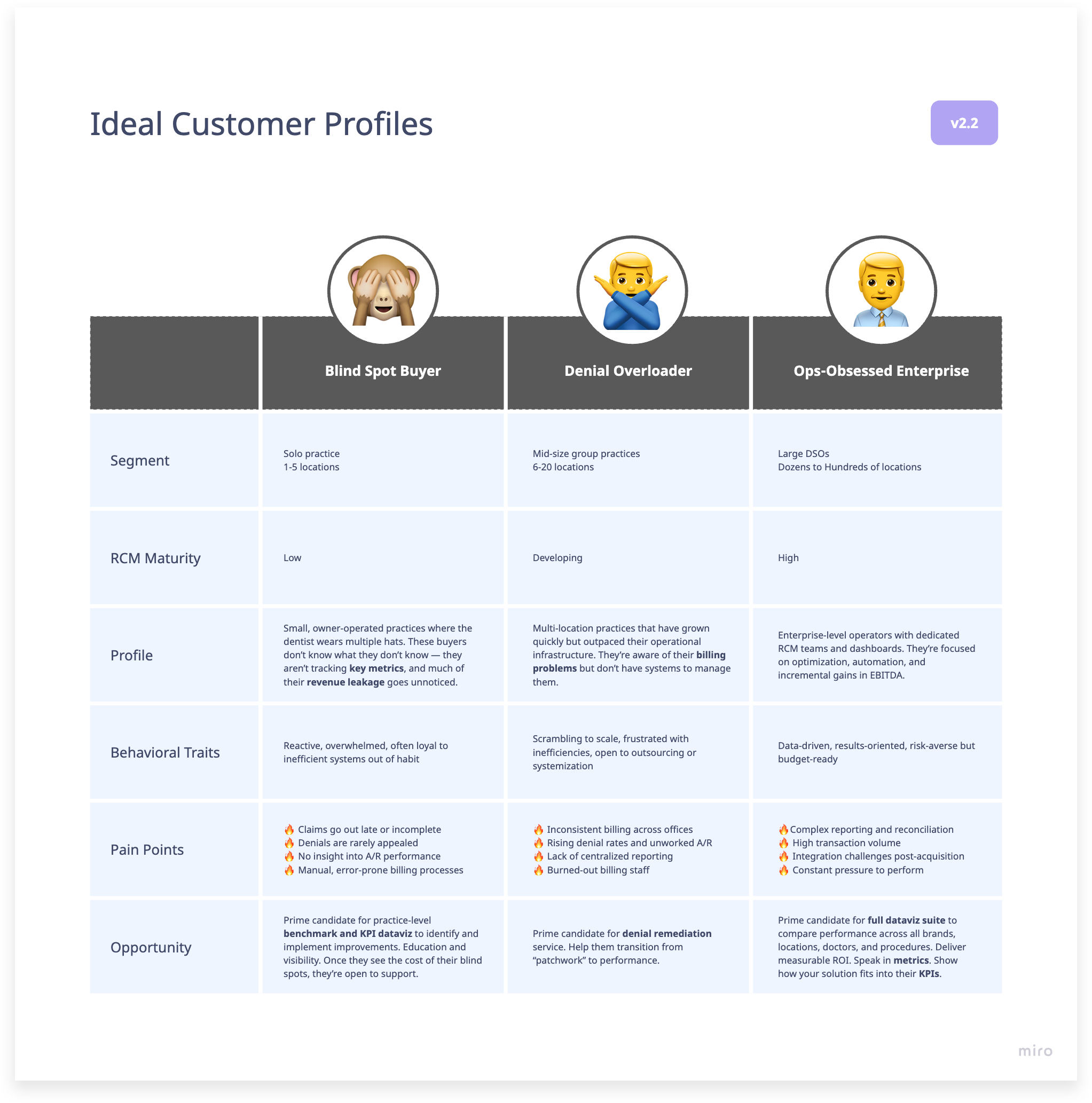Click the office worker emoji avatar

(881, 290)
